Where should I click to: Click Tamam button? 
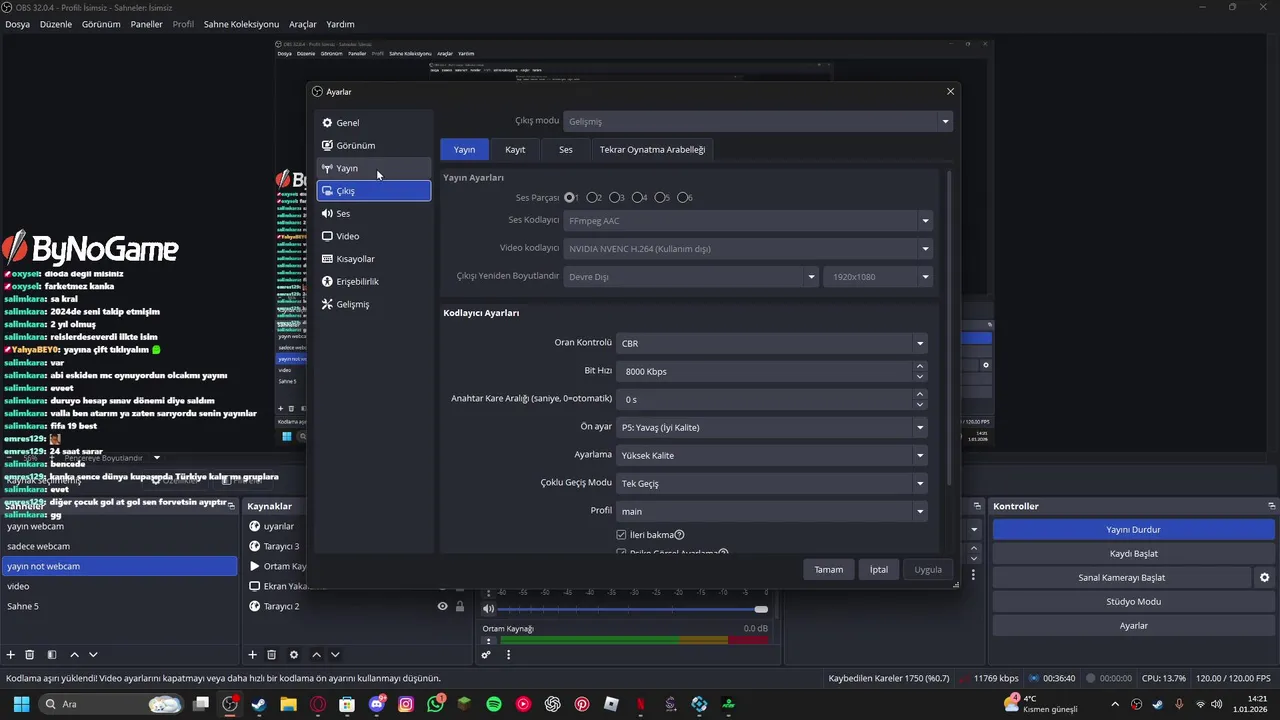coord(828,570)
